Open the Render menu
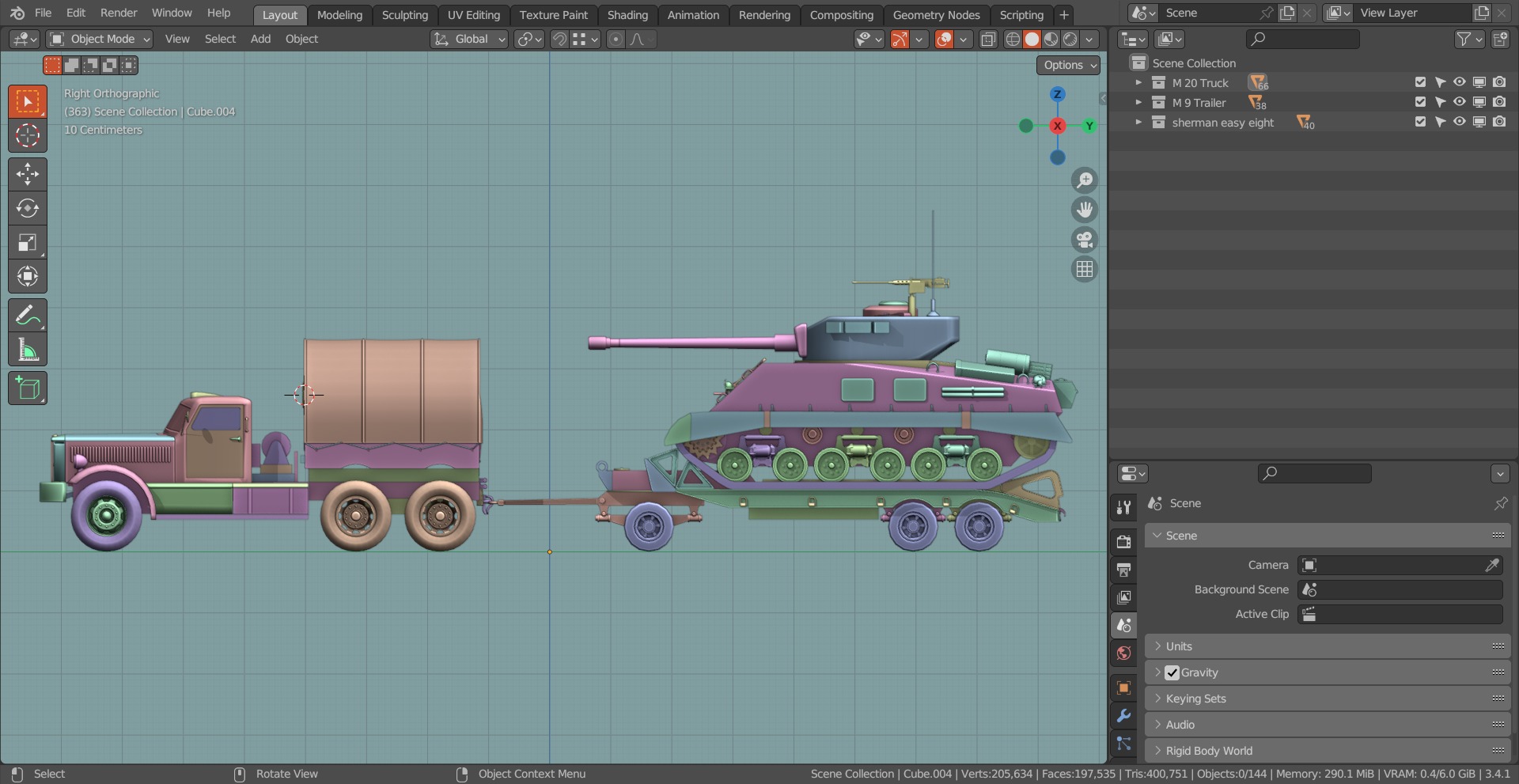 (119, 13)
